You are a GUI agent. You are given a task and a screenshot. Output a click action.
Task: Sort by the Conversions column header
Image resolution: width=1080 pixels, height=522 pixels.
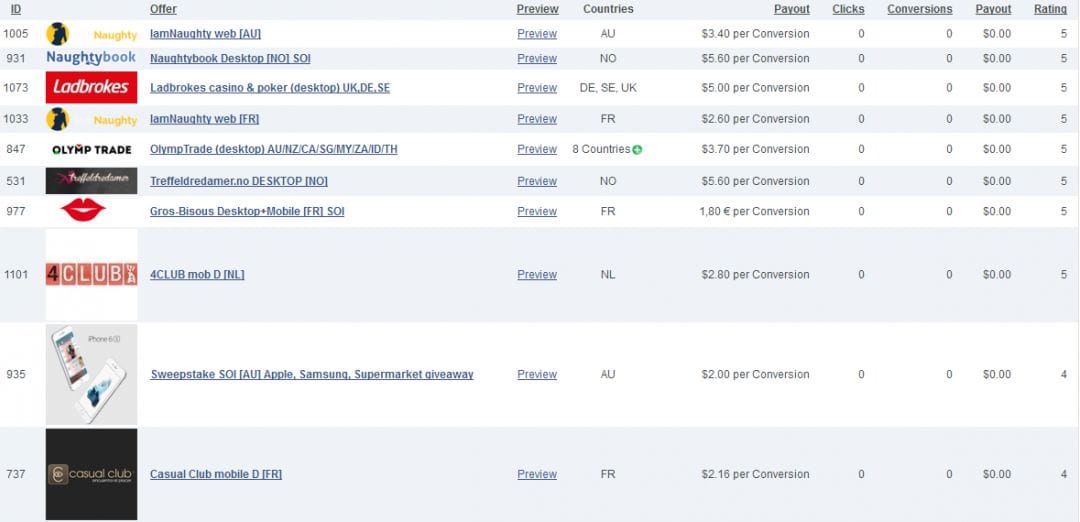[x=919, y=9]
